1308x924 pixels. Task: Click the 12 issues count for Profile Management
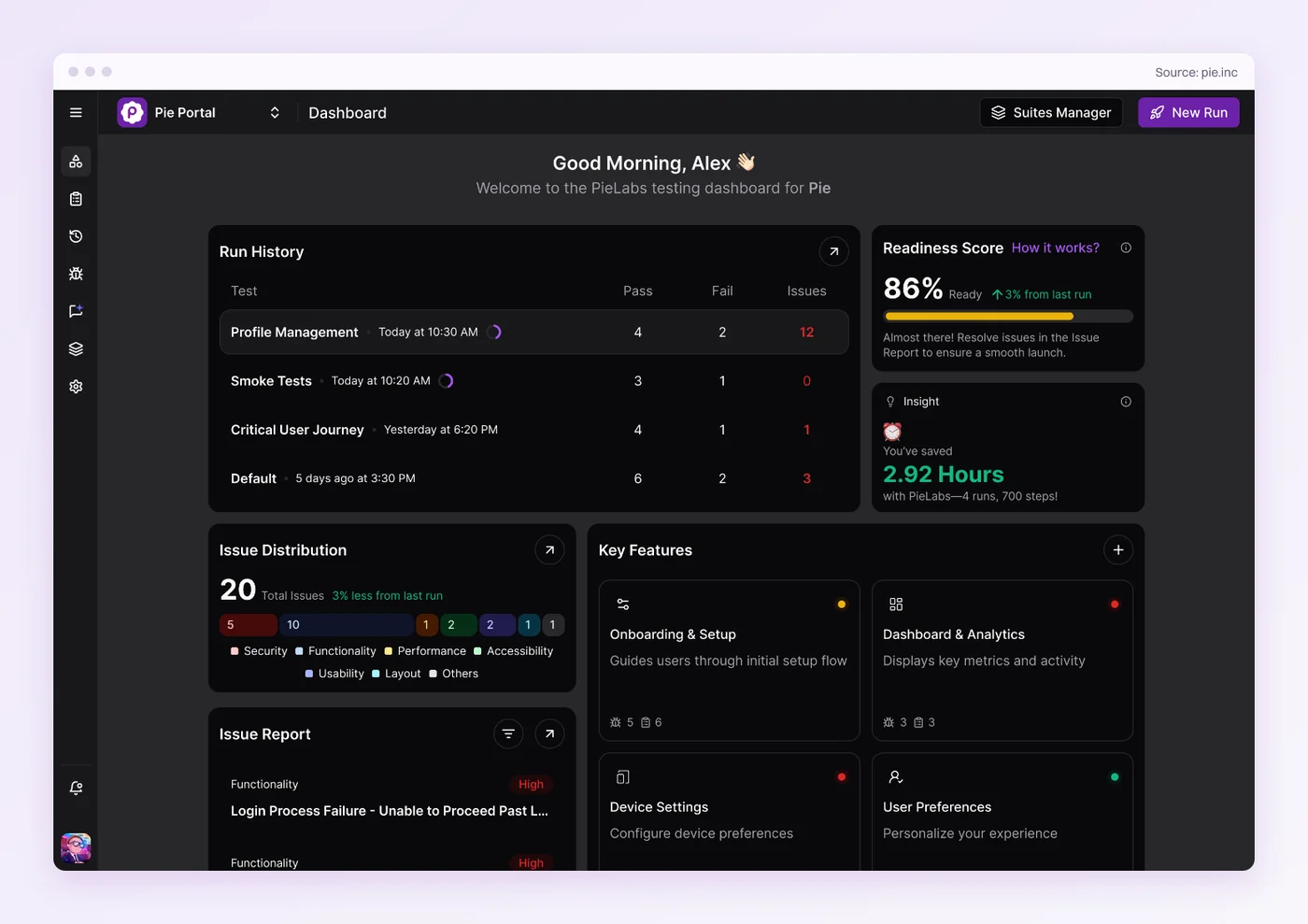pos(807,333)
